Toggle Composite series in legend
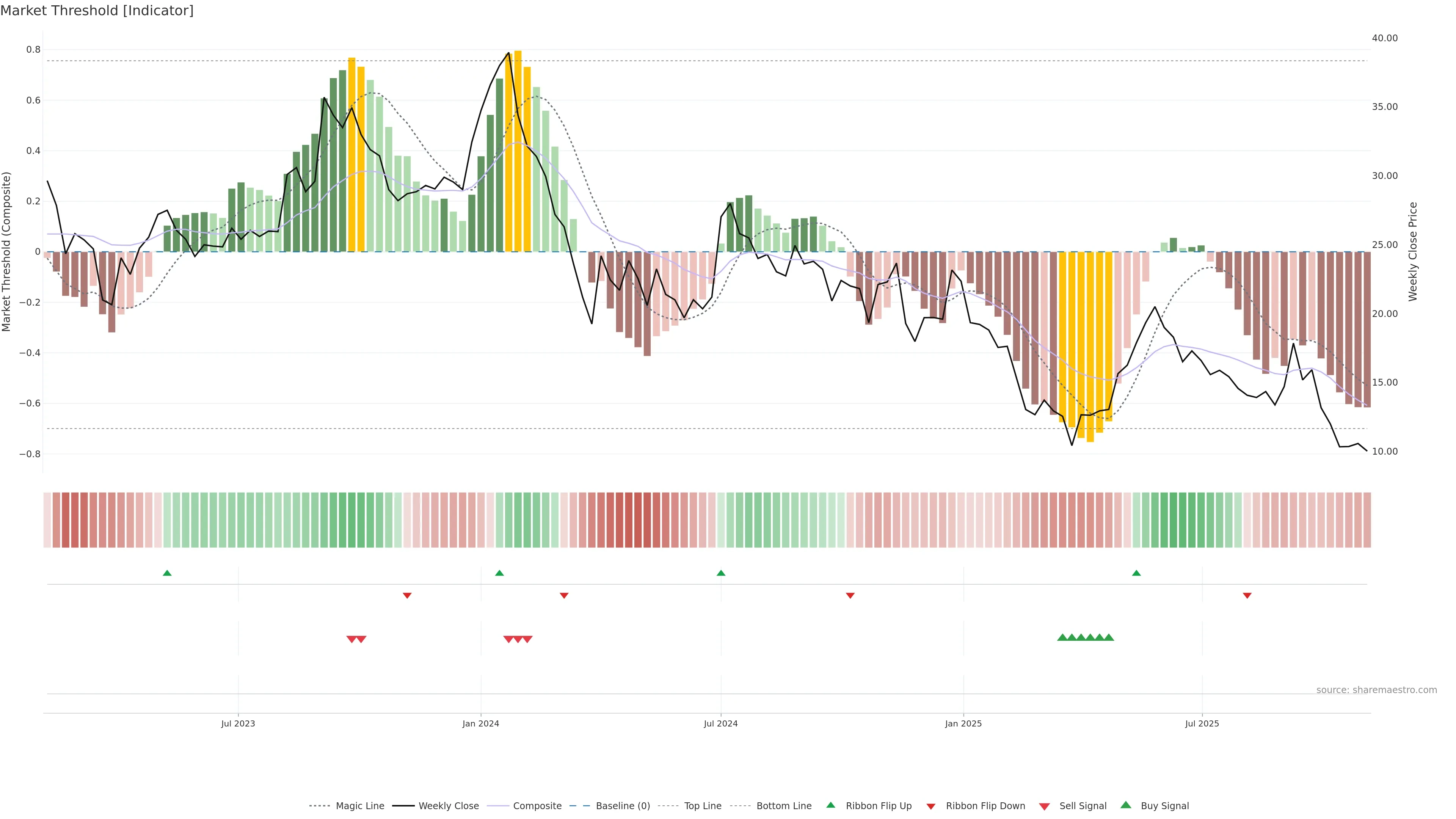The height and width of the screenshot is (819, 1456). pos(537,806)
